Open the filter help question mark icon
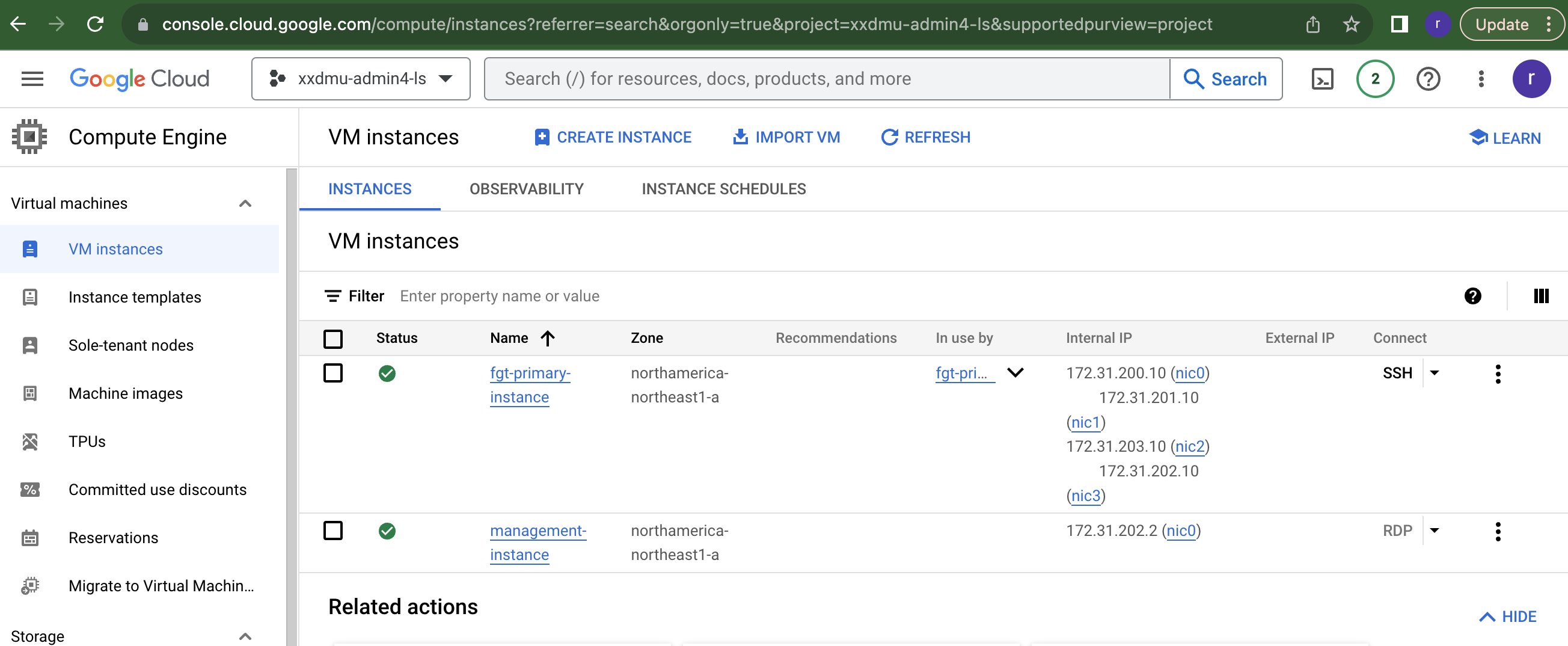 1472,296
